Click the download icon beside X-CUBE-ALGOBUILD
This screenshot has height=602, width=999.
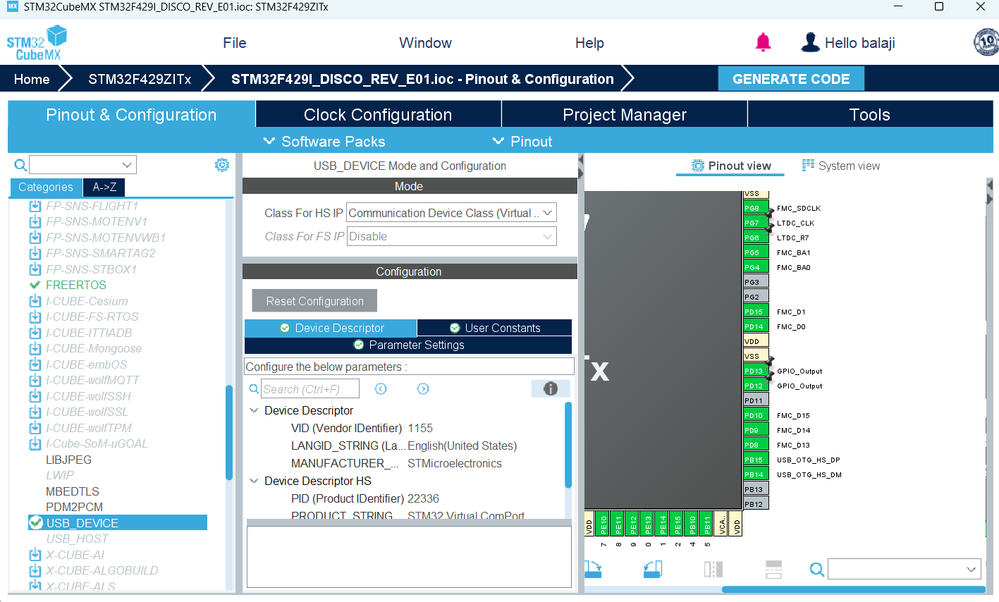(x=35, y=571)
